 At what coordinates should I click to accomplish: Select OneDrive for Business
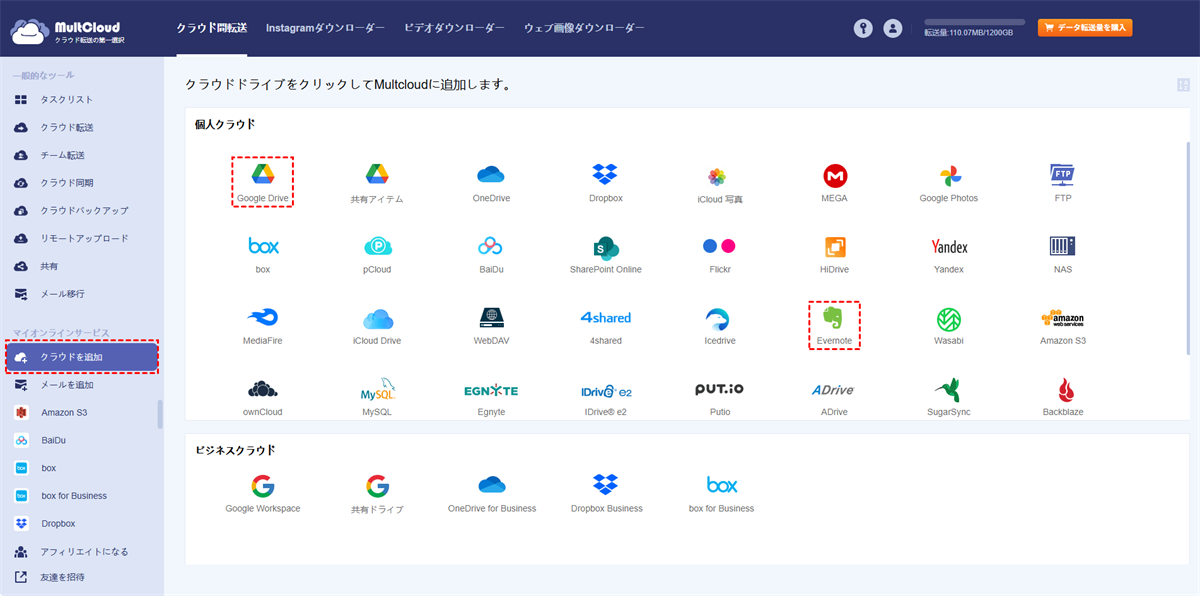pos(491,494)
